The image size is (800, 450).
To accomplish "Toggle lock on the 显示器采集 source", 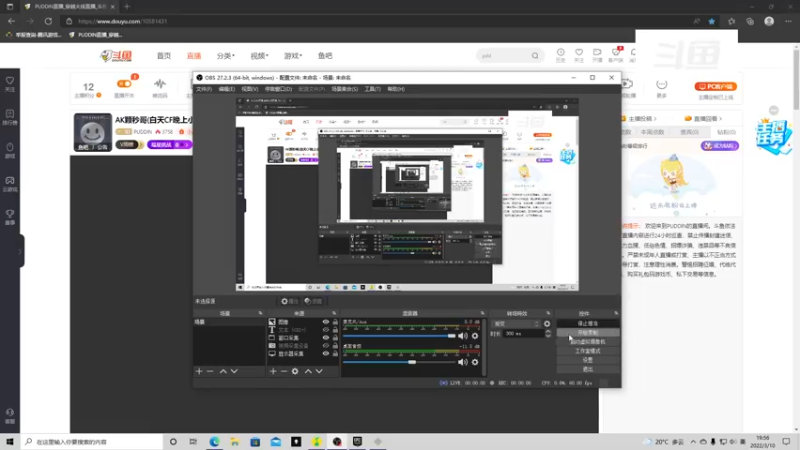I will 335,354.
